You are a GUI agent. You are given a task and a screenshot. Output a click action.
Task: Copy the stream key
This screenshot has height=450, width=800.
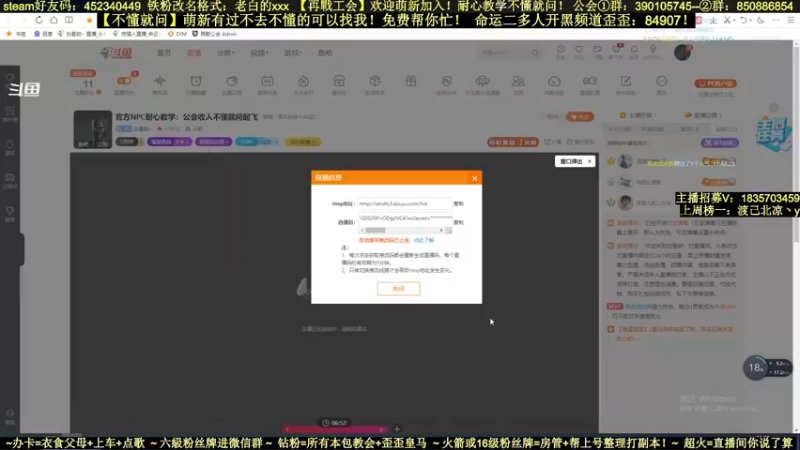point(459,222)
